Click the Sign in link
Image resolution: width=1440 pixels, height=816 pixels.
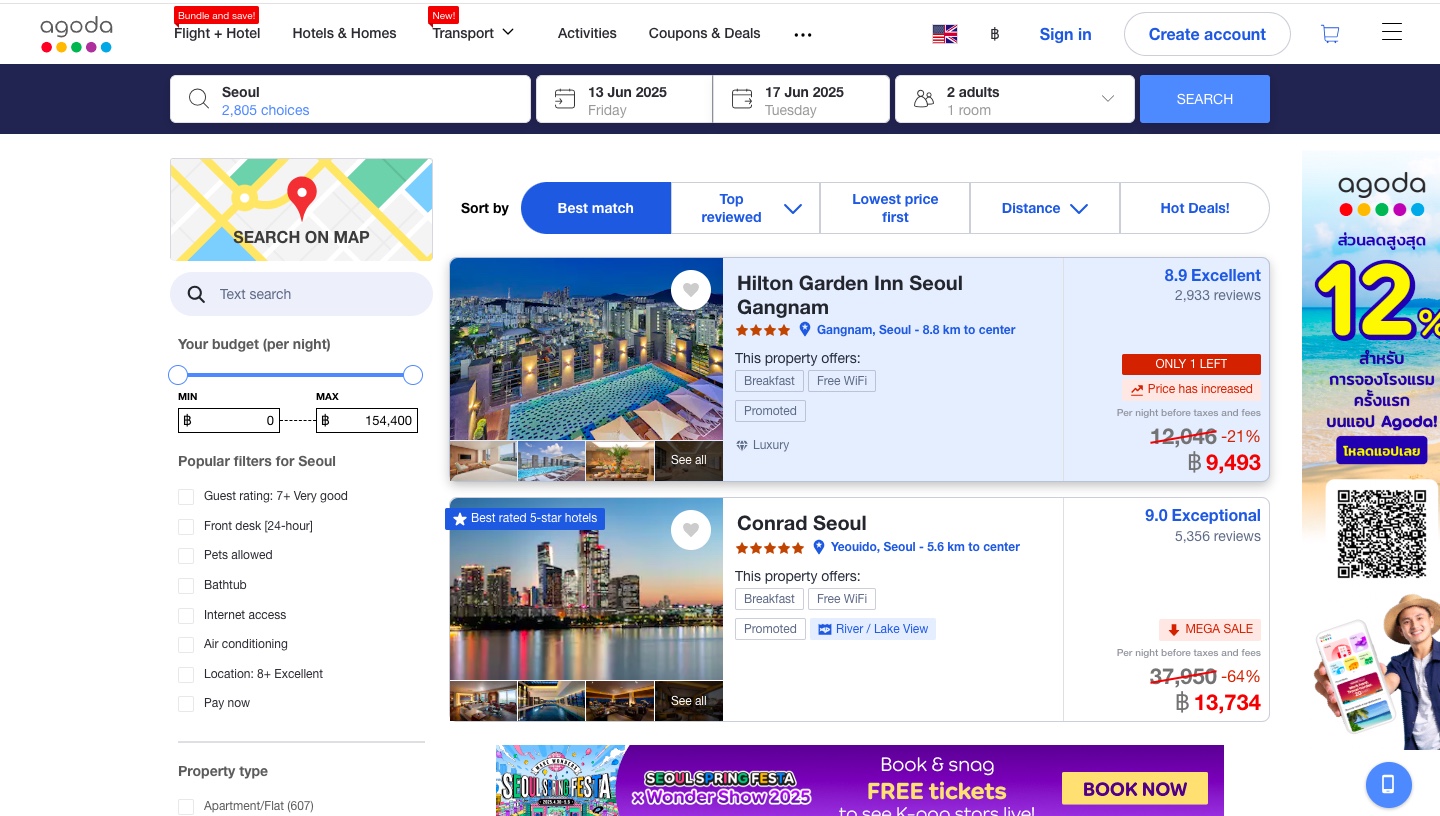click(x=1065, y=34)
